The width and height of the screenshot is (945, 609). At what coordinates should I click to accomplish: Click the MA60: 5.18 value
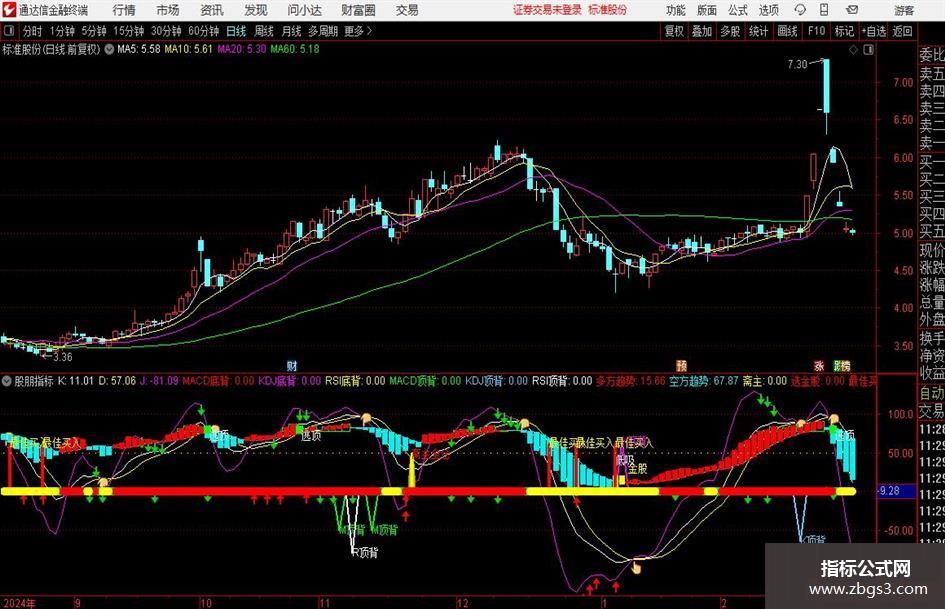coord(295,49)
